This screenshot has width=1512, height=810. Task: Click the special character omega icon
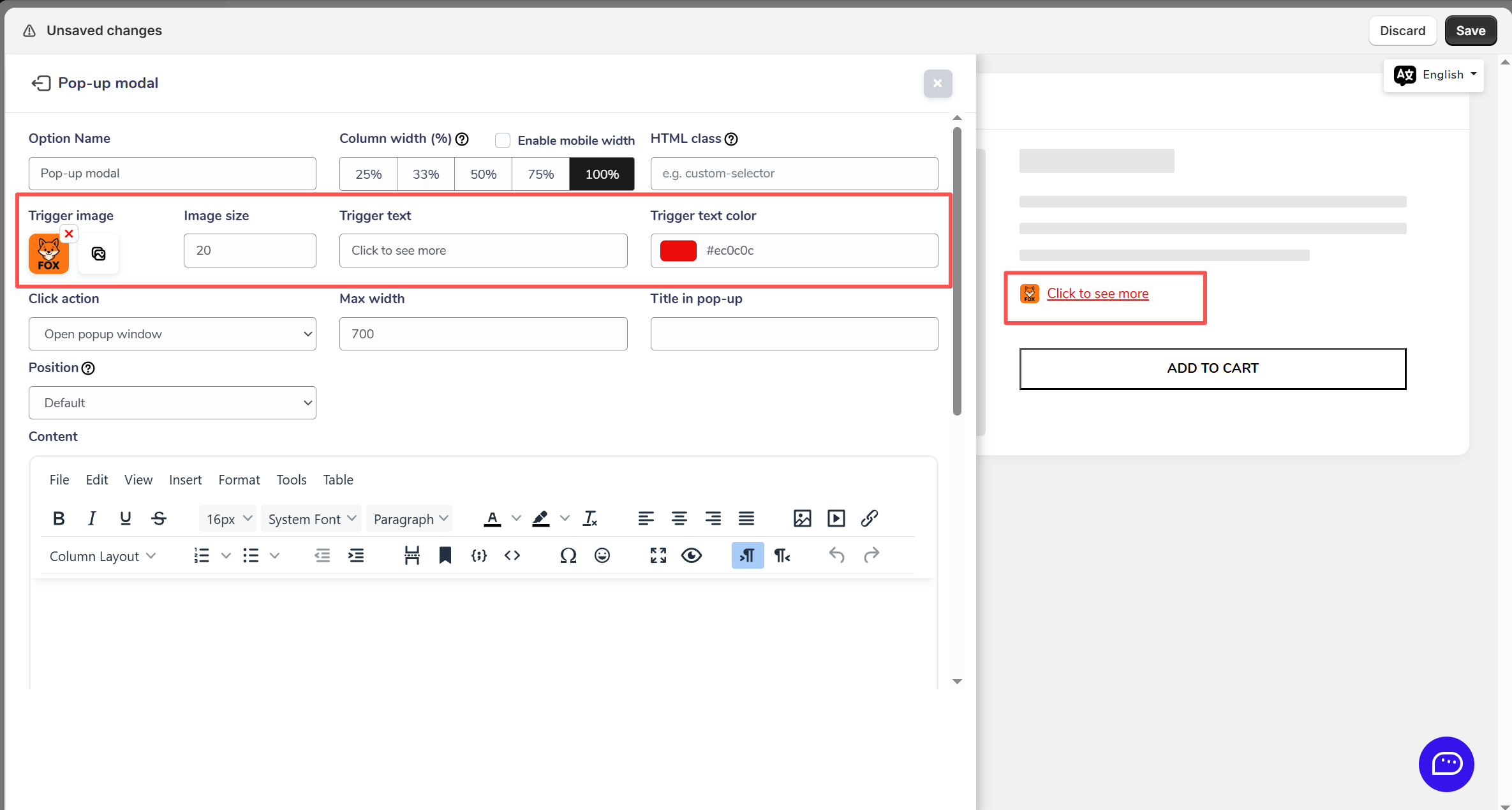[x=568, y=555]
